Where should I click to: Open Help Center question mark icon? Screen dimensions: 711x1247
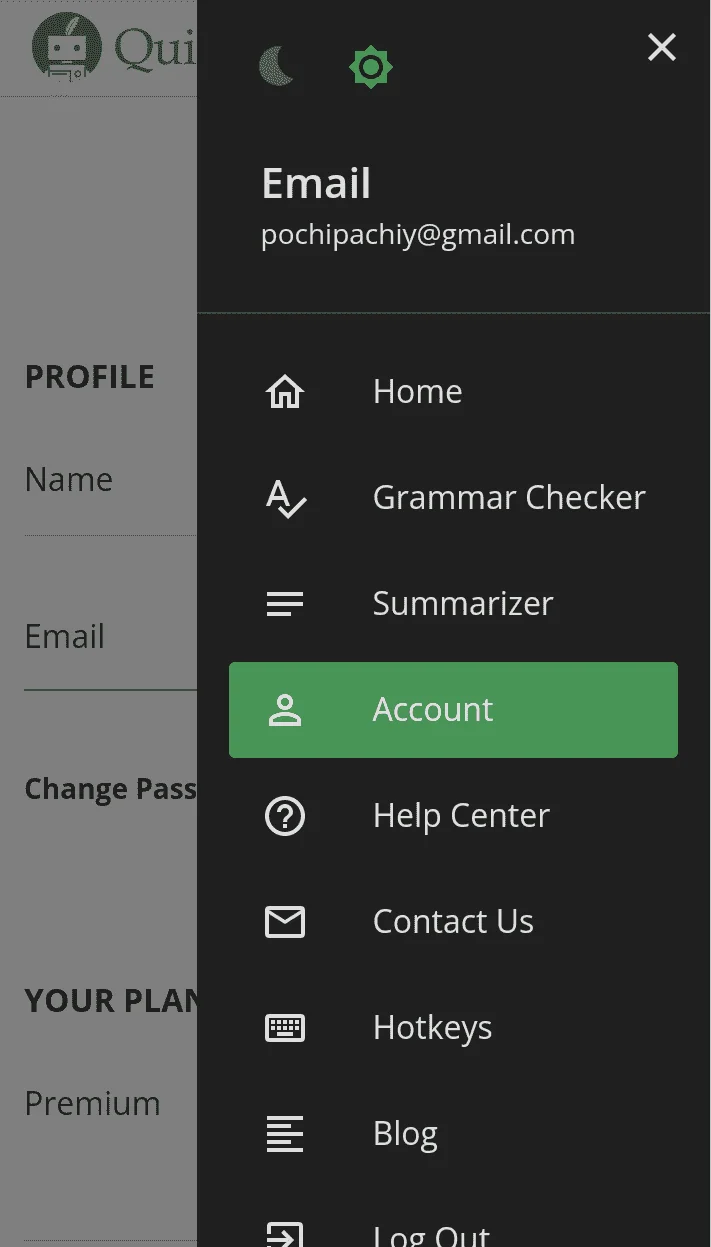tap(285, 816)
